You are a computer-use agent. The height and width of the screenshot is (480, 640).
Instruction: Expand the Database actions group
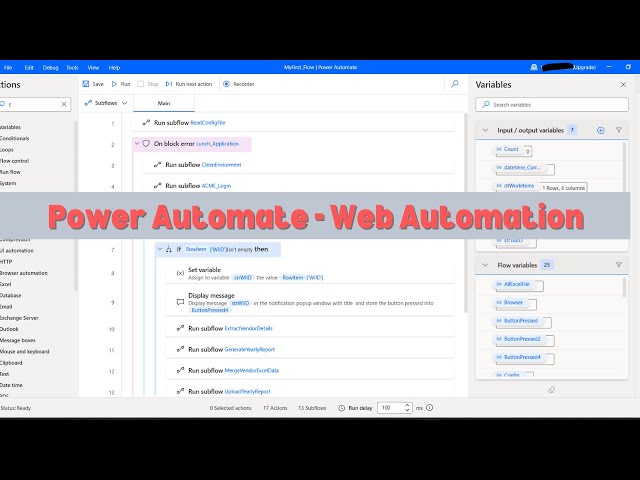click(x=11, y=296)
